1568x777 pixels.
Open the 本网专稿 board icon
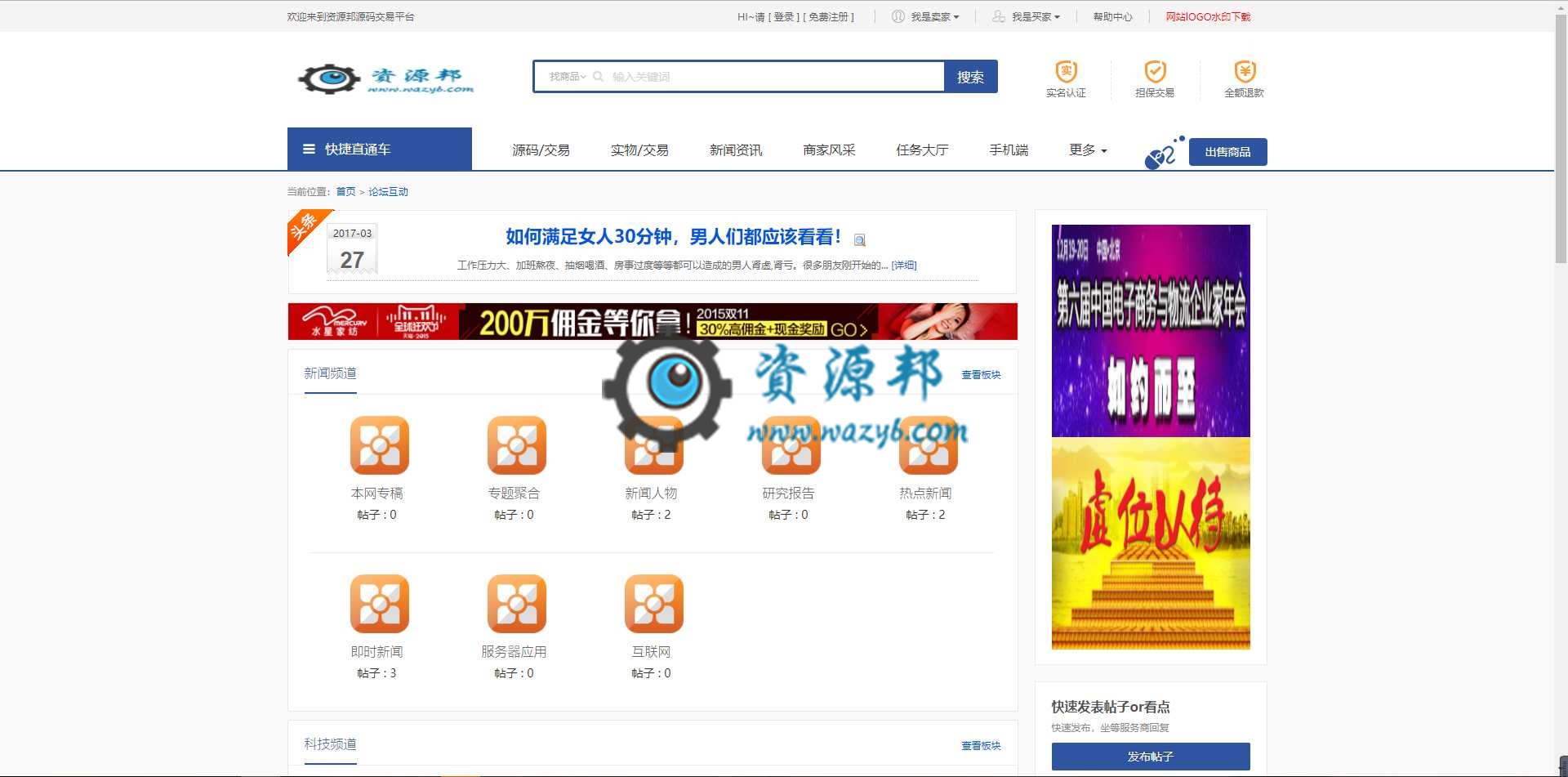(x=380, y=445)
